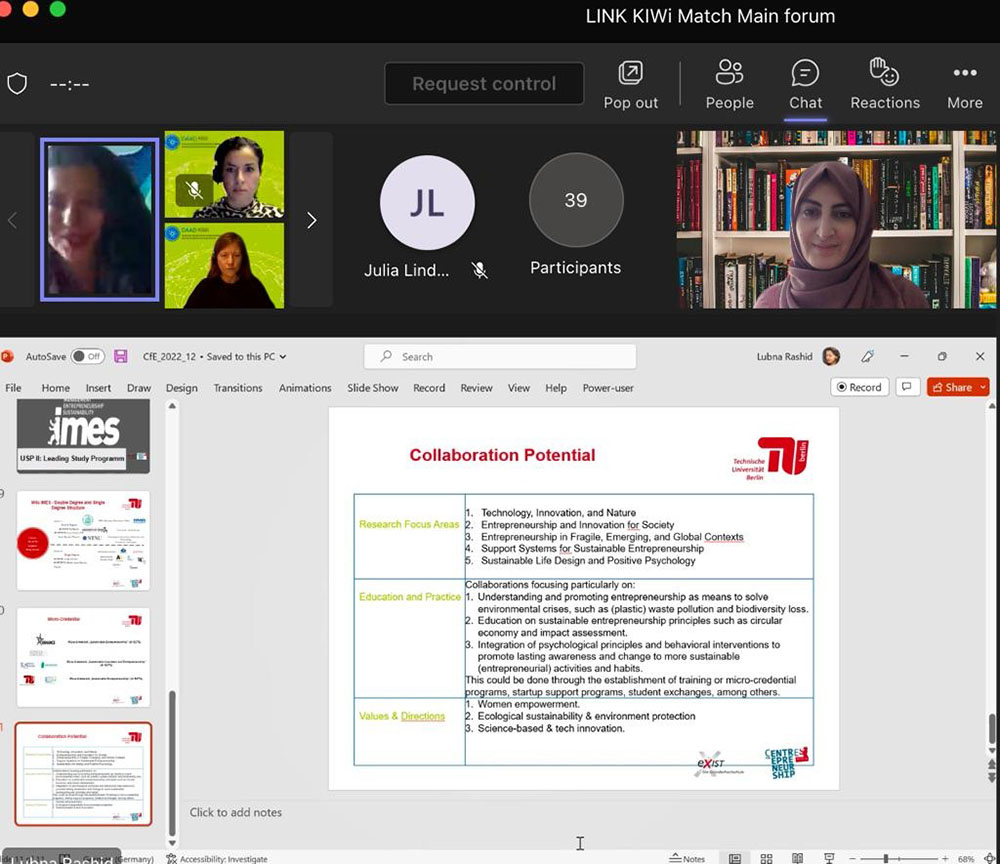Expand the More options menu in Teams
Screen dimensions: 1000x864
point(964,84)
